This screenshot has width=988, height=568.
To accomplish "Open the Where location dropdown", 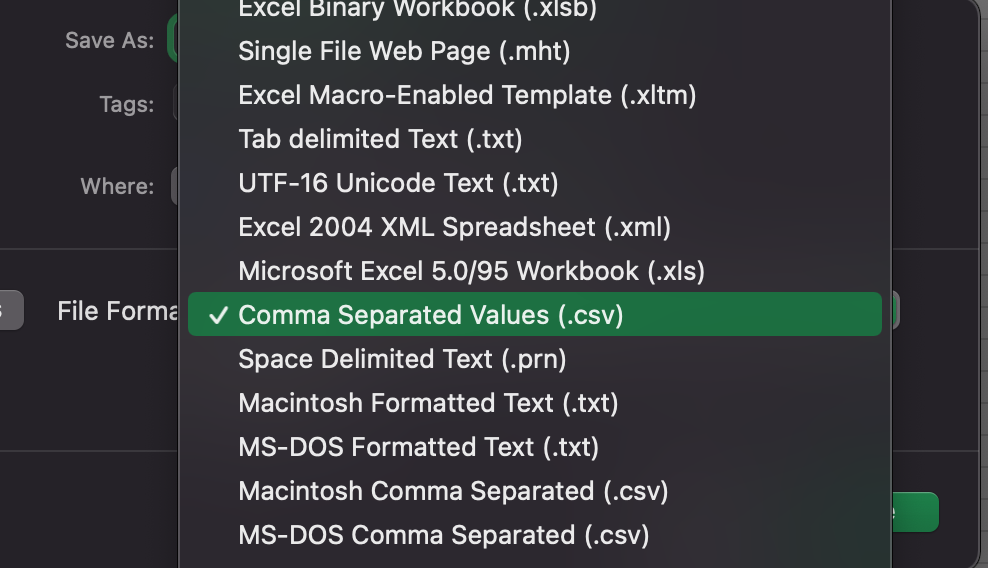I will click(x=175, y=186).
